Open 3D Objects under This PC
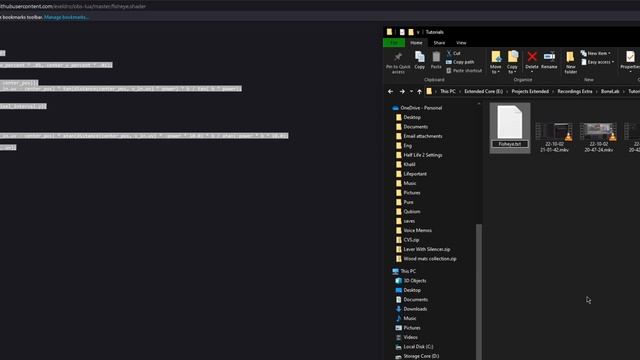Image resolution: width=640 pixels, height=360 pixels. tap(411, 281)
